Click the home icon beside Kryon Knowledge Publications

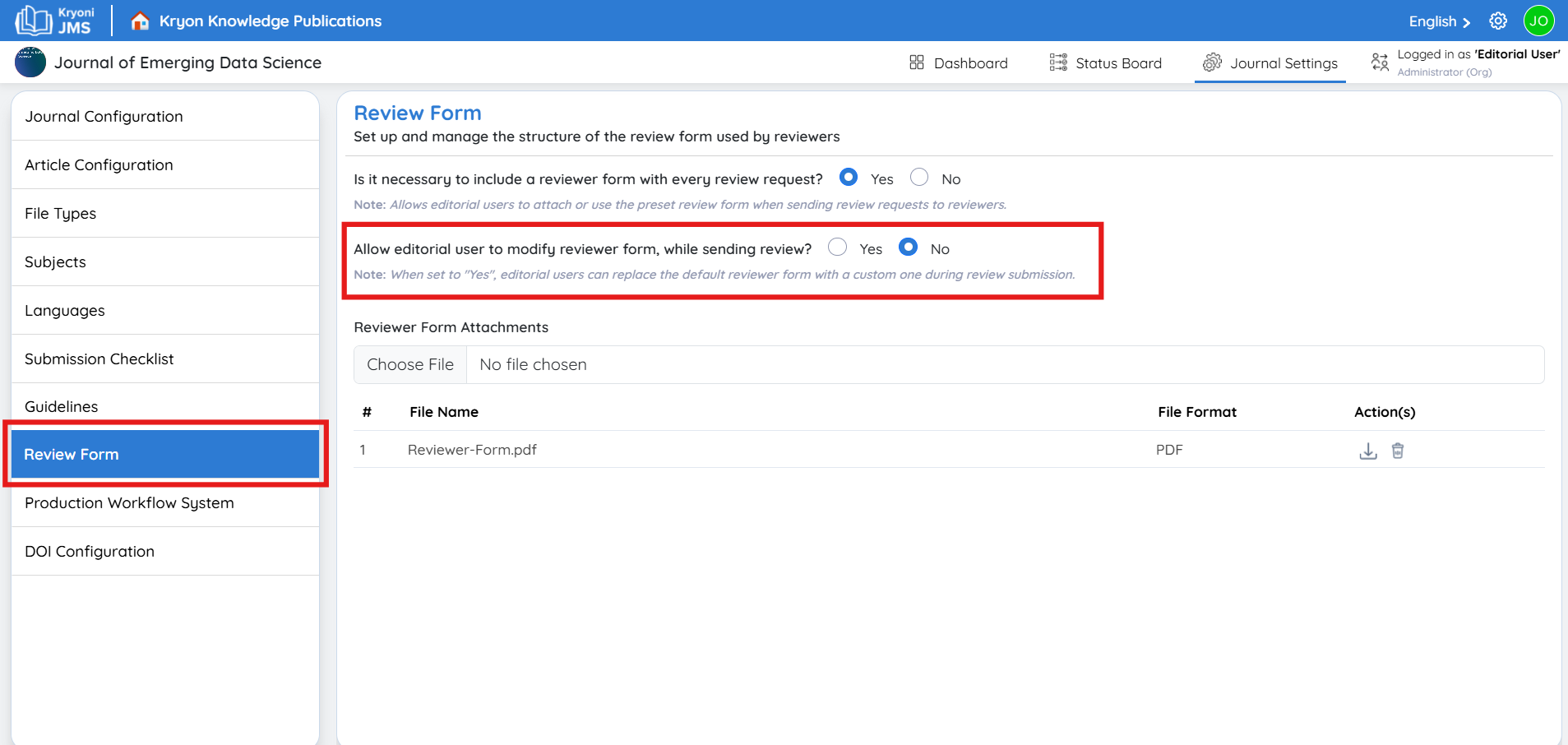[x=141, y=21]
